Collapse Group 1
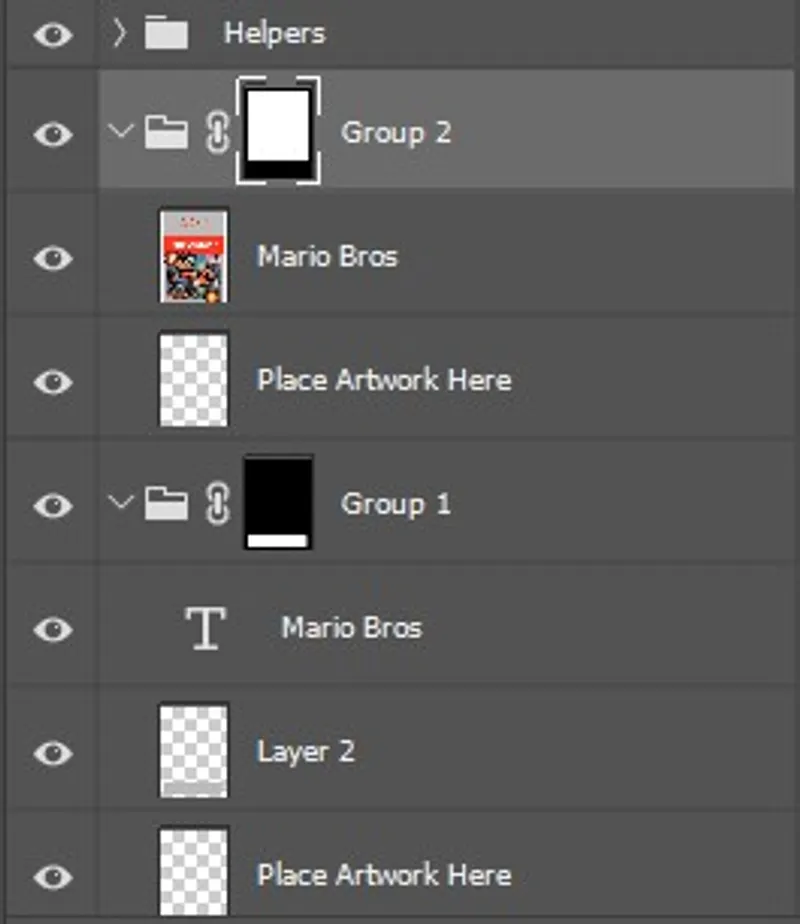 120,504
